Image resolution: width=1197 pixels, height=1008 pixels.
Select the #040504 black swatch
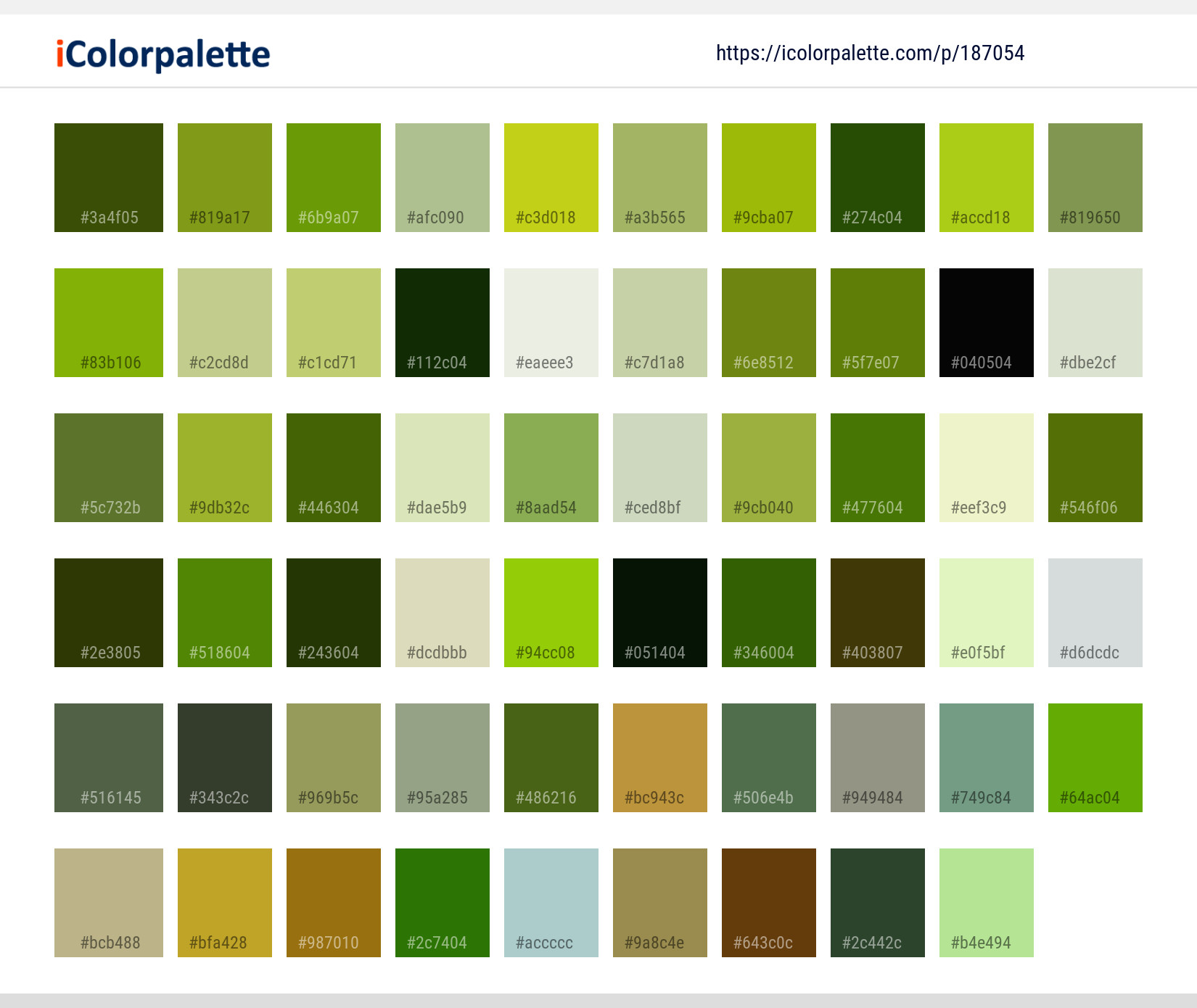[x=987, y=323]
